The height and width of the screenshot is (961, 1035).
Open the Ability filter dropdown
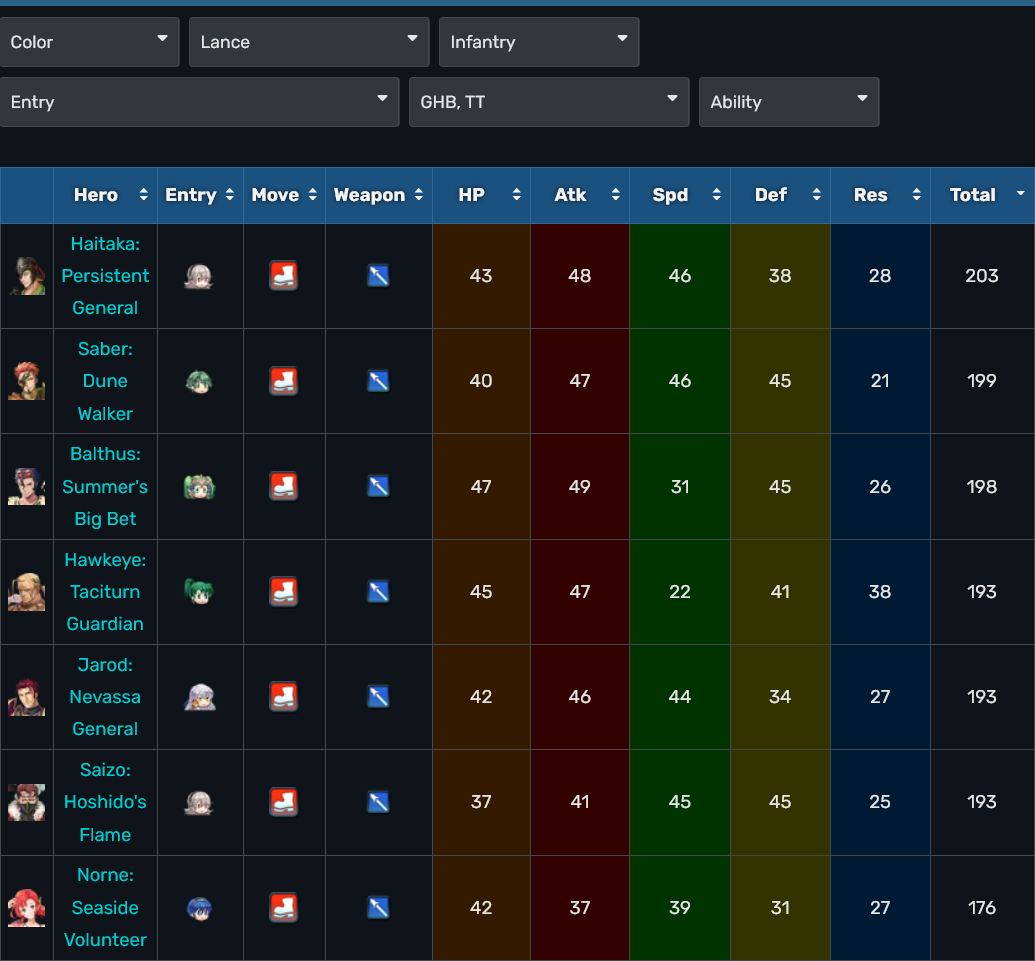coord(789,102)
